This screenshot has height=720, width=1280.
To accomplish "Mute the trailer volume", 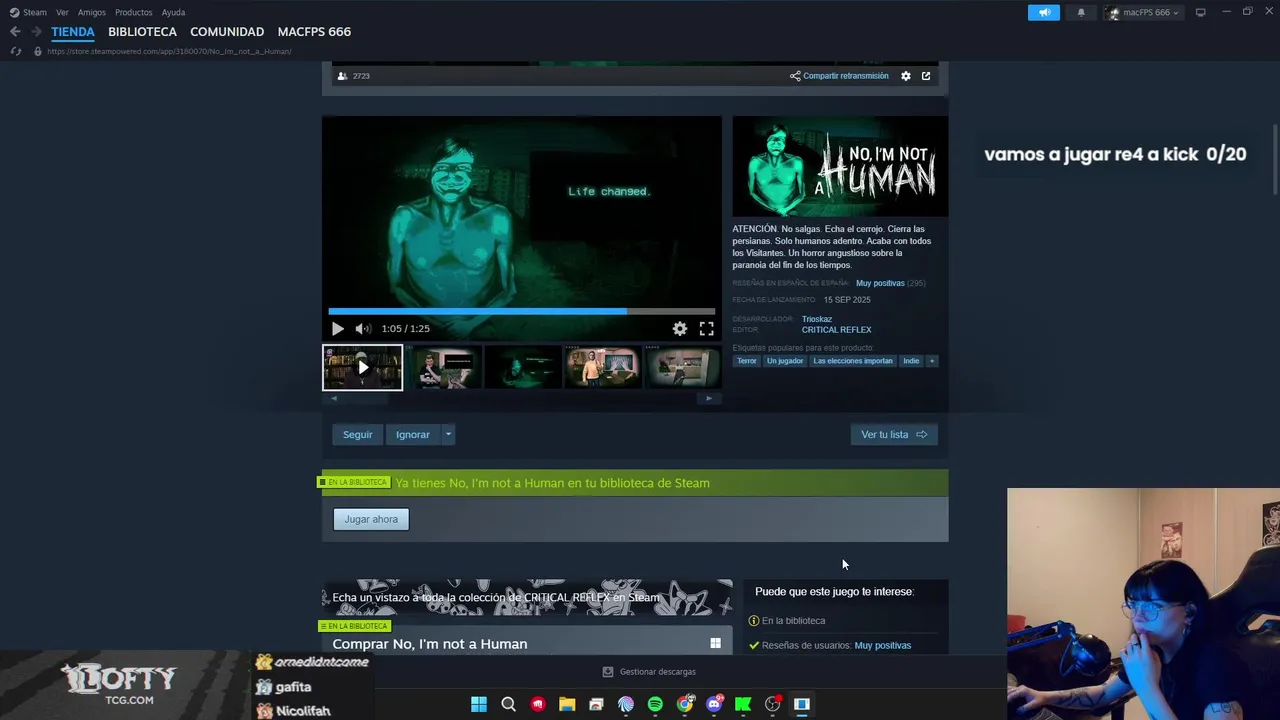I will click(x=363, y=329).
